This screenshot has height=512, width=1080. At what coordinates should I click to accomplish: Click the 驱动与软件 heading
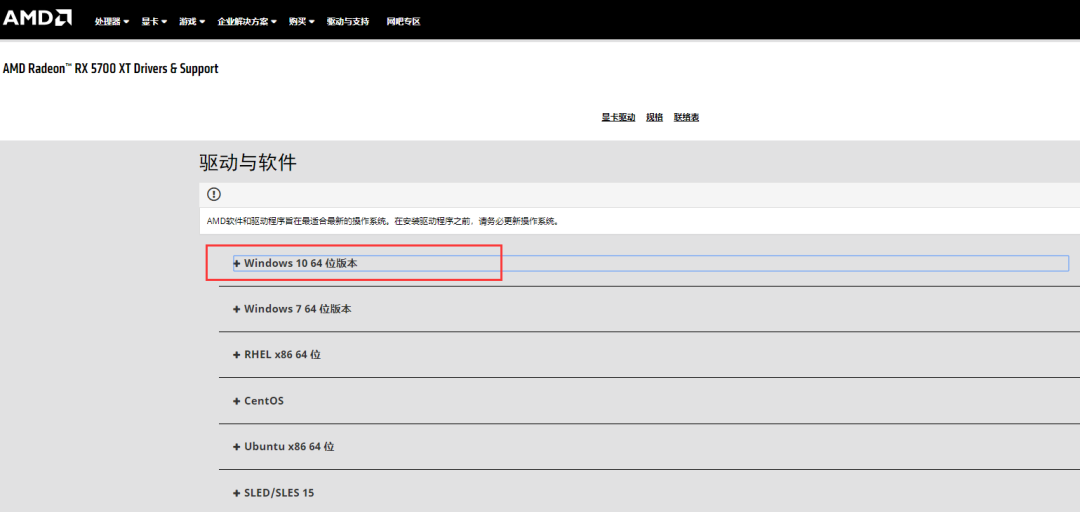tap(248, 163)
